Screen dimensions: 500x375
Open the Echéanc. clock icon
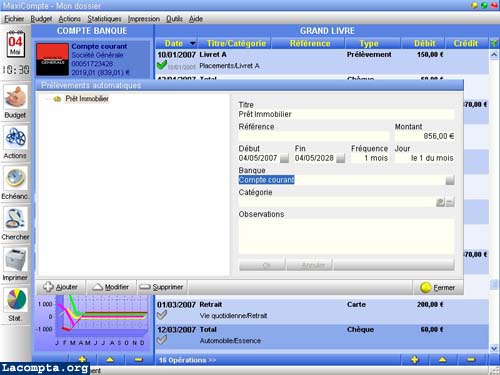coord(15,179)
